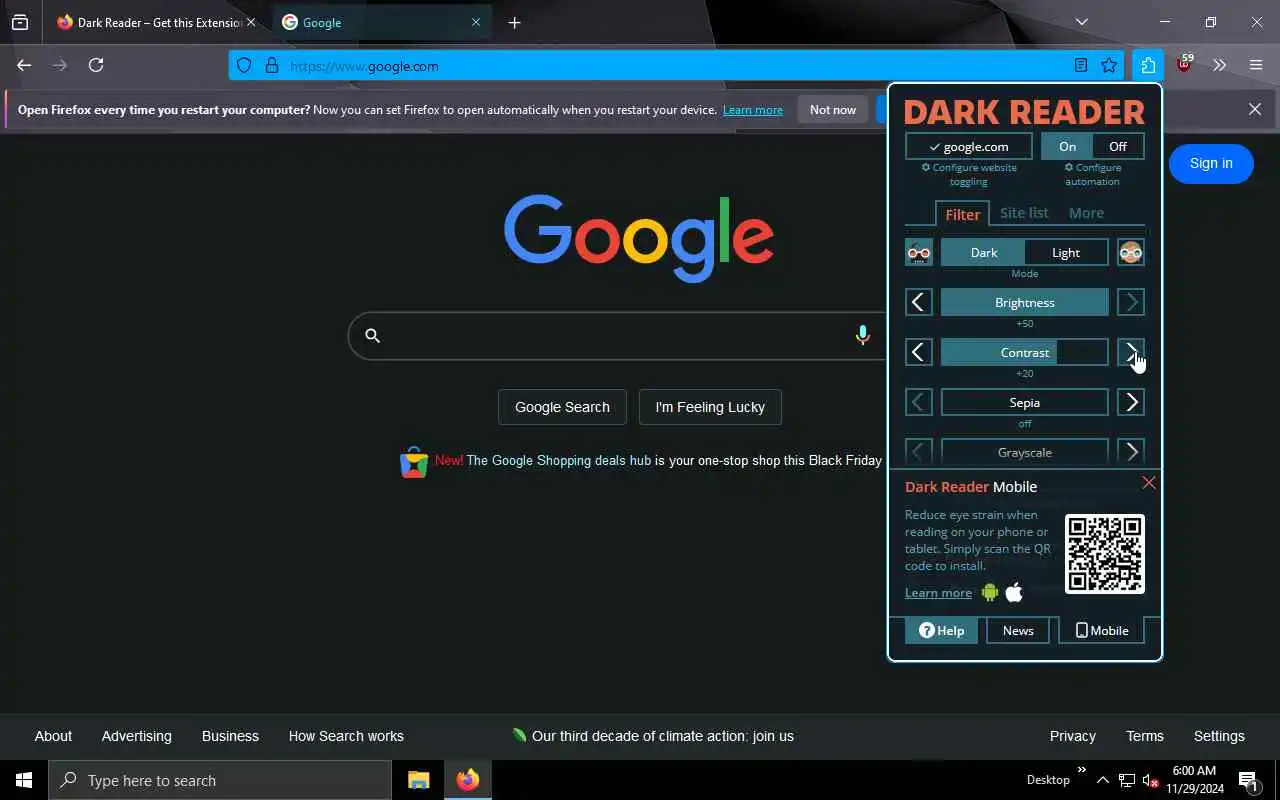This screenshot has width=1280, height=800.
Task: Decrease Contrast with the left arrow
Action: click(918, 352)
